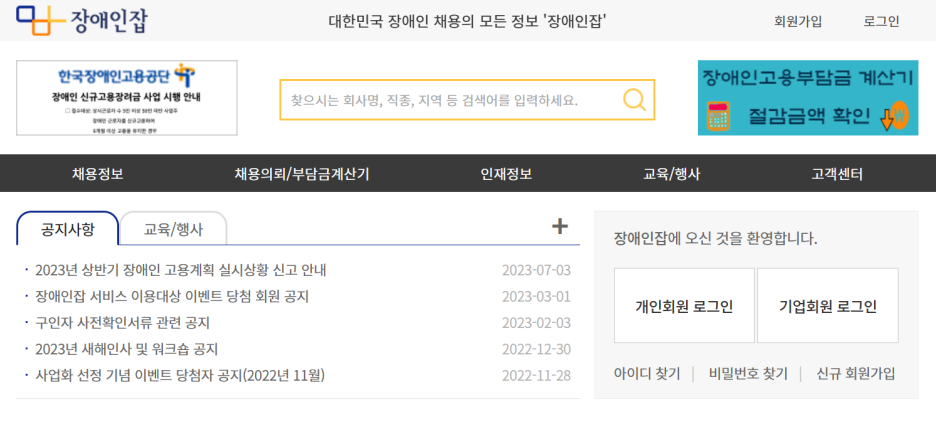Click the 비밀번호 찾기 link

click(x=748, y=374)
